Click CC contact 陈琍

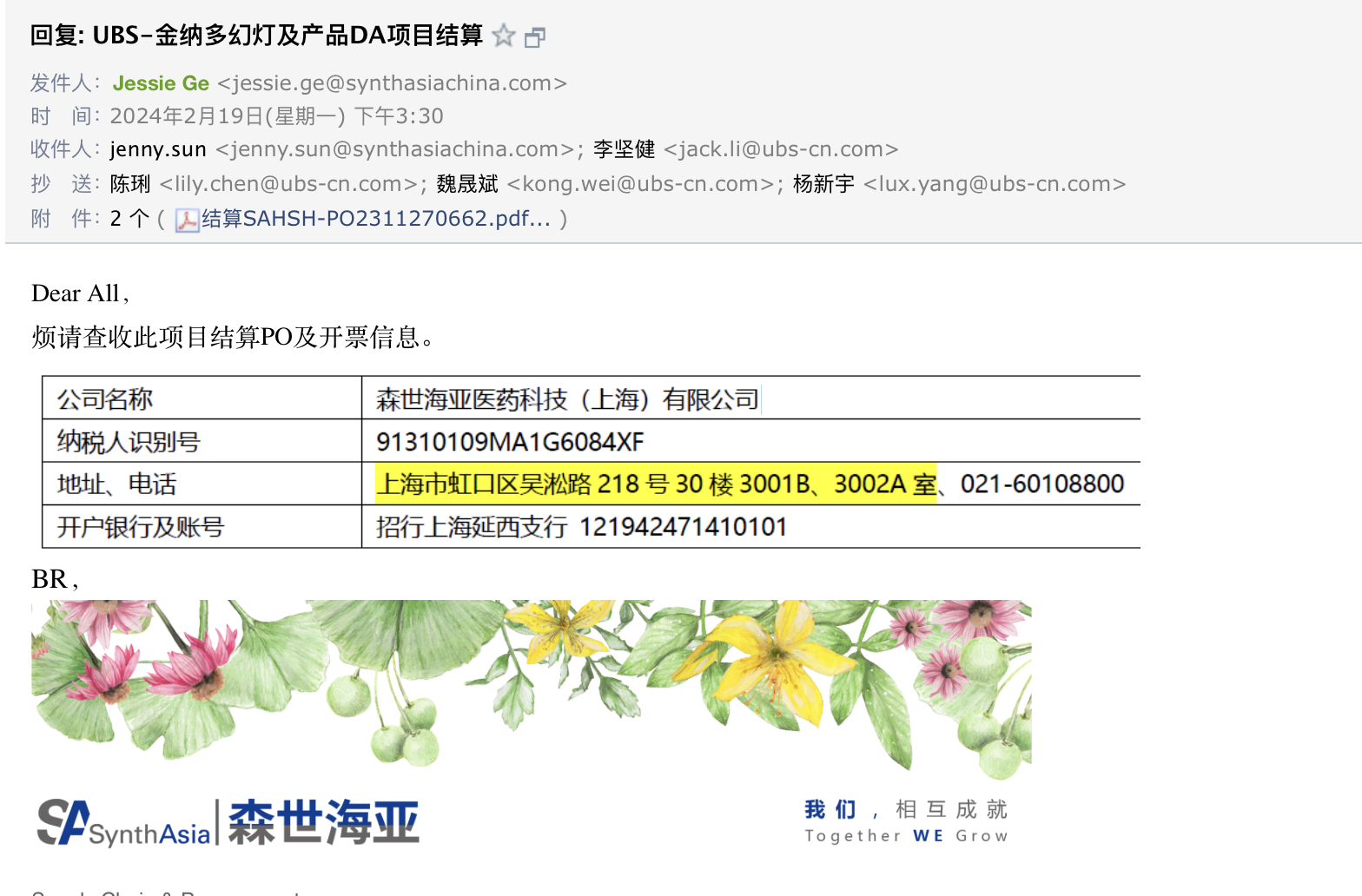pyautogui.click(x=130, y=184)
